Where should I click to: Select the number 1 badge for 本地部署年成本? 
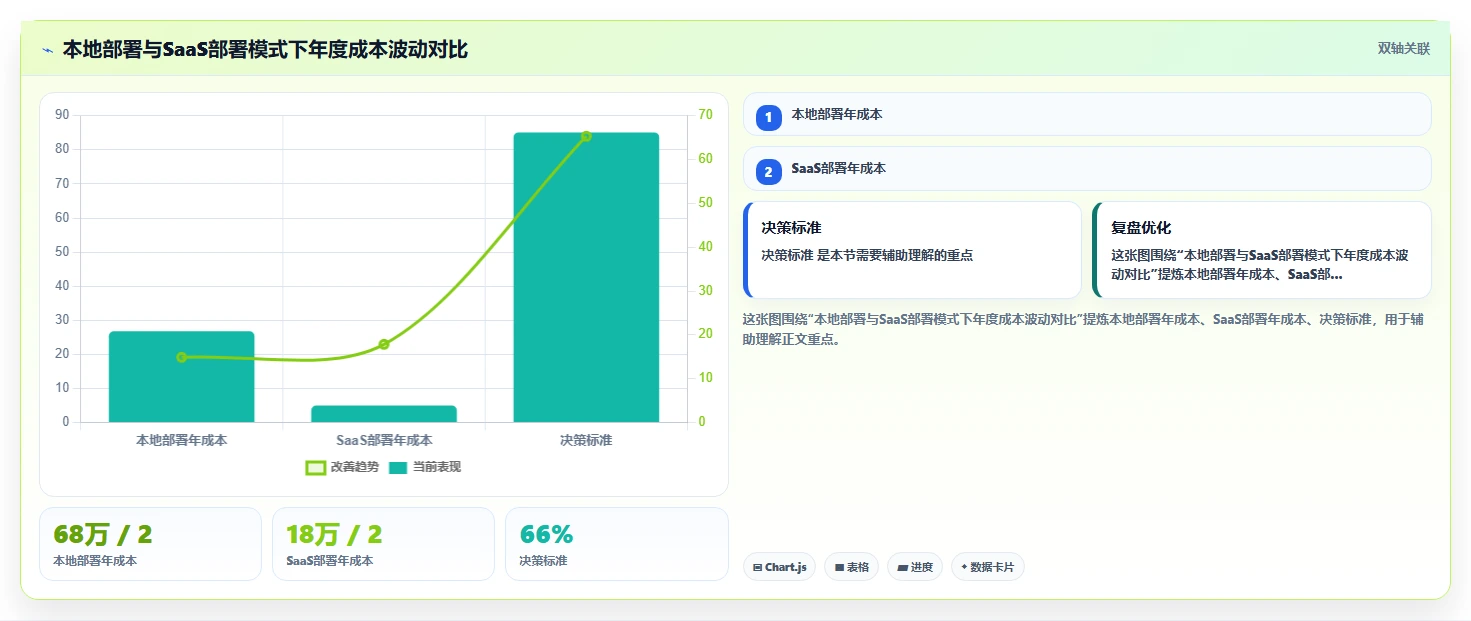coord(768,118)
